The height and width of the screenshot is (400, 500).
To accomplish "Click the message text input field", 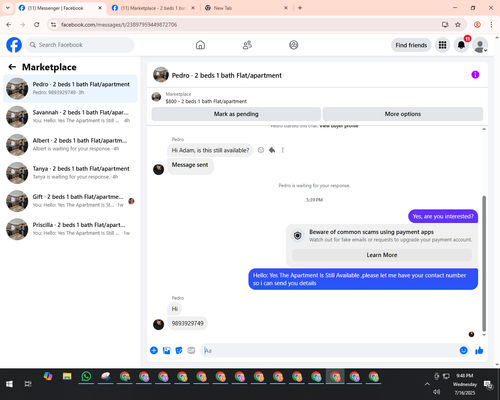I will pyautogui.click(x=330, y=351).
